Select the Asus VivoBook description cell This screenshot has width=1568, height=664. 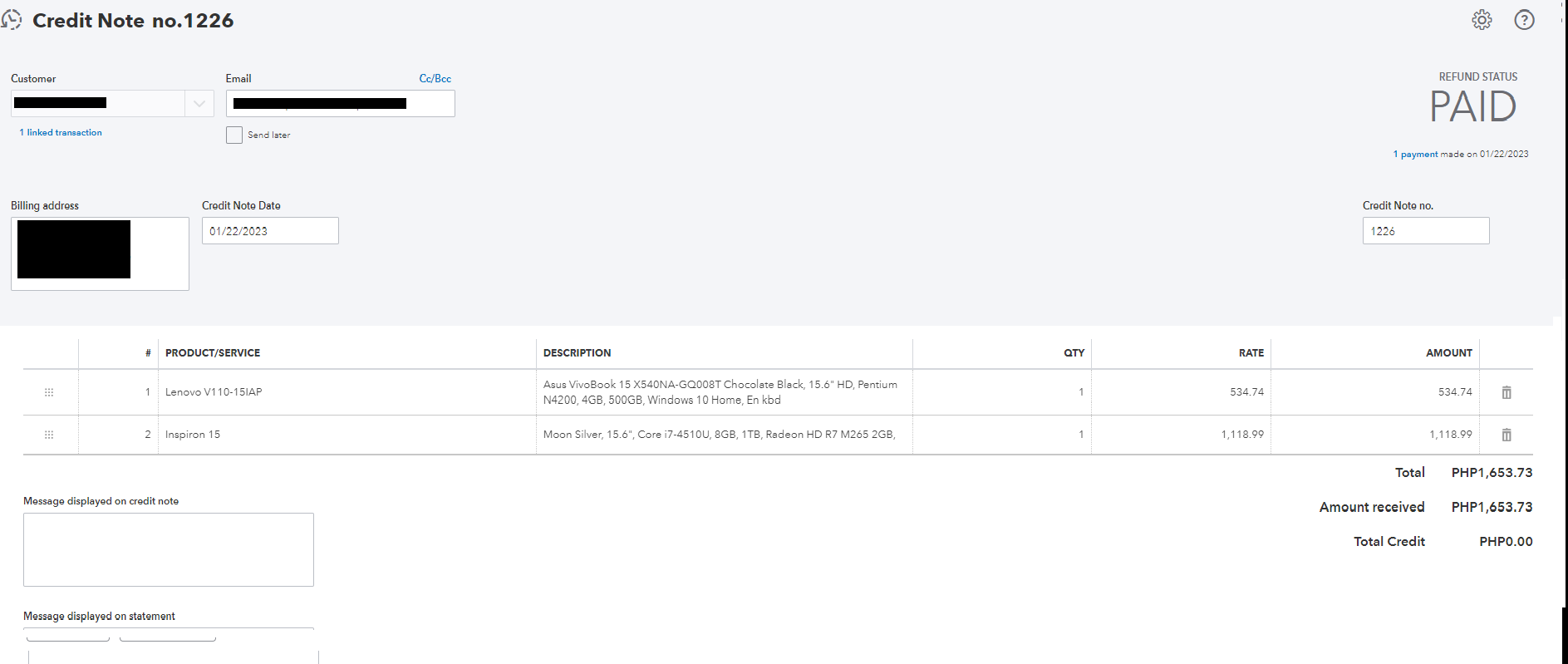pos(723,392)
